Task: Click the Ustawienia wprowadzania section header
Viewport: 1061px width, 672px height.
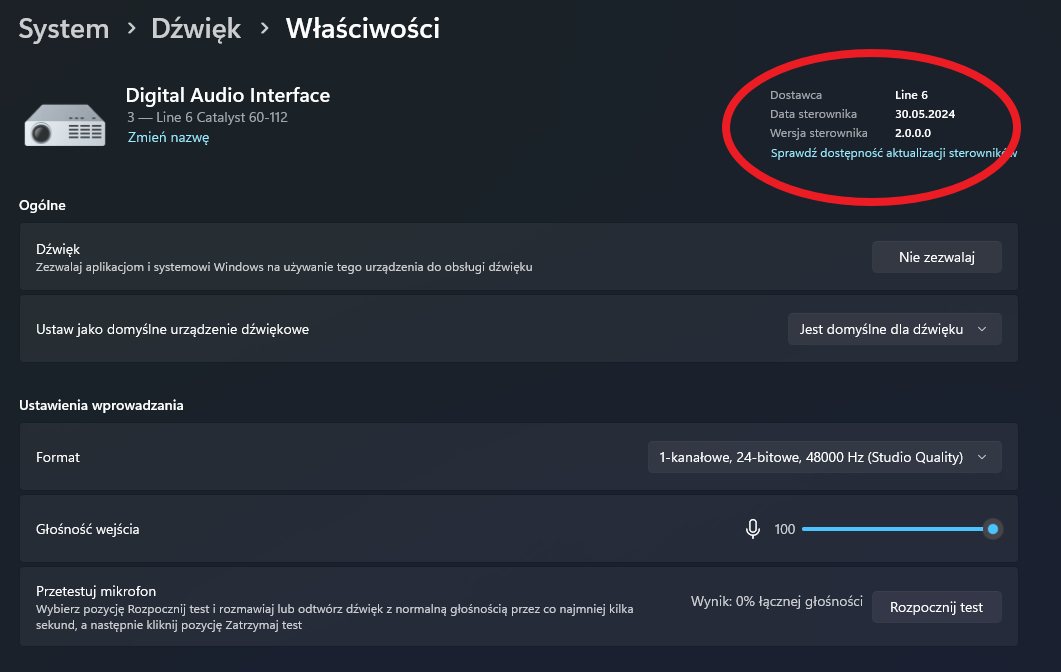Action: click(x=101, y=405)
